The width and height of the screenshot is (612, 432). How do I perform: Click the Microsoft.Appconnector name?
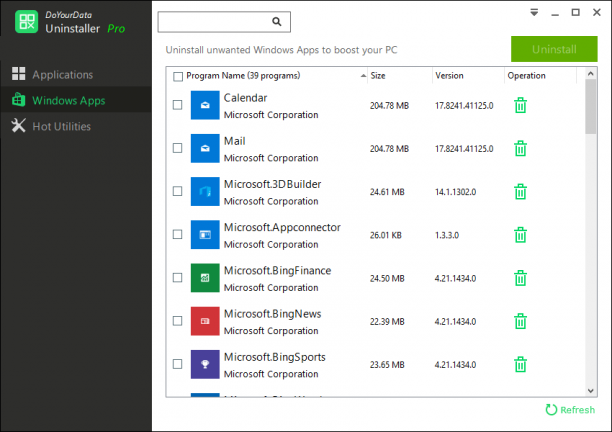click(282, 227)
